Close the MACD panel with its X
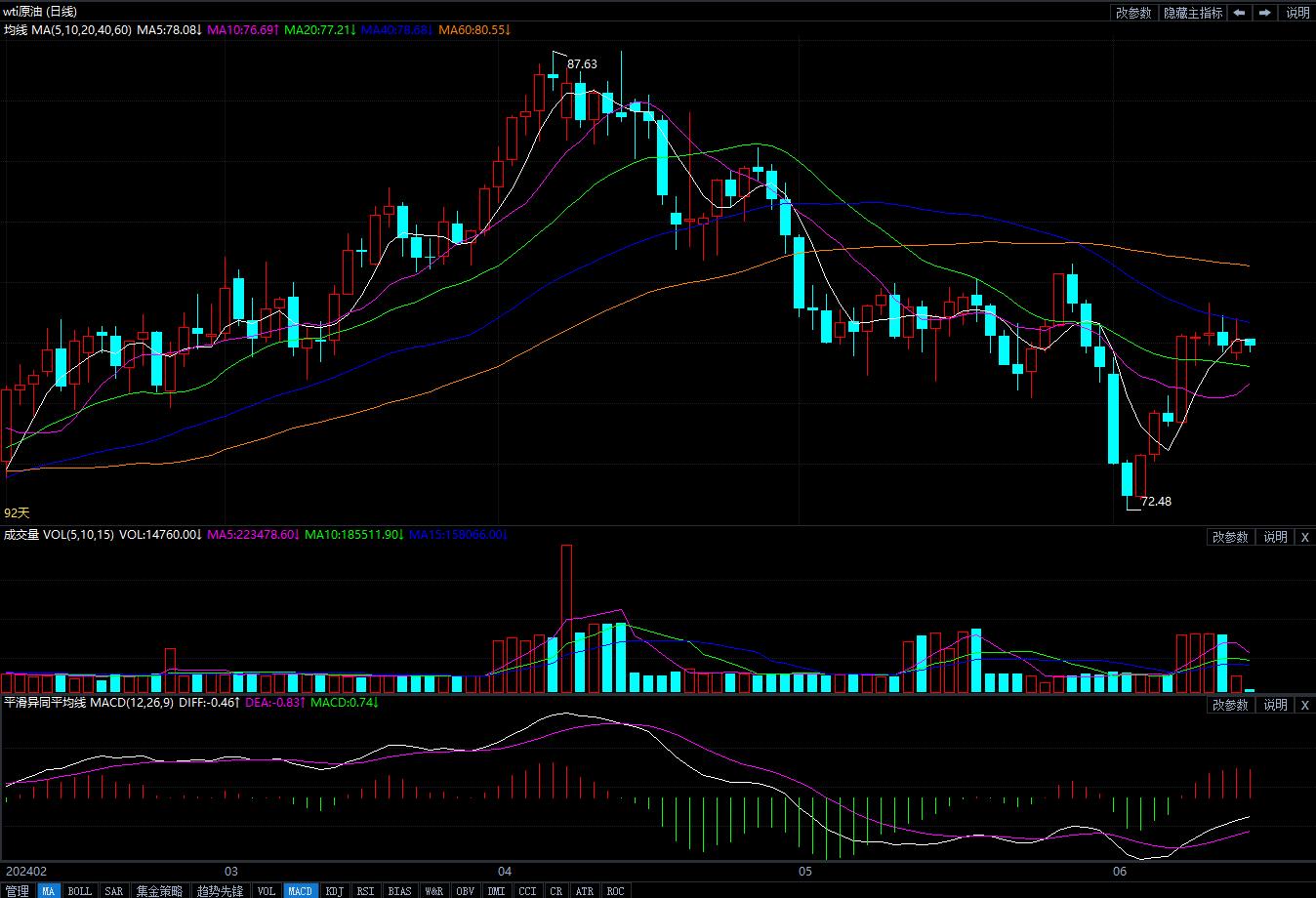The width and height of the screenshot is (1316, 898). click(1305, 705)
